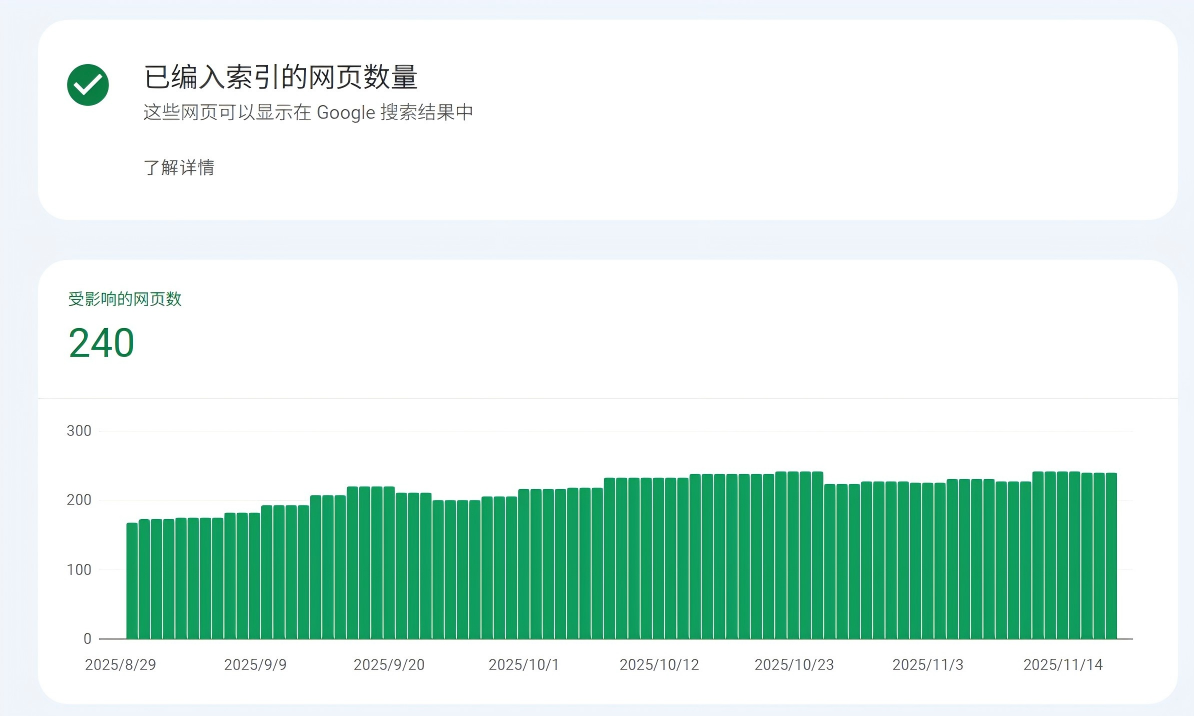Click the 0 value on y-axis
1194x716 pixels.
point(87,638)
